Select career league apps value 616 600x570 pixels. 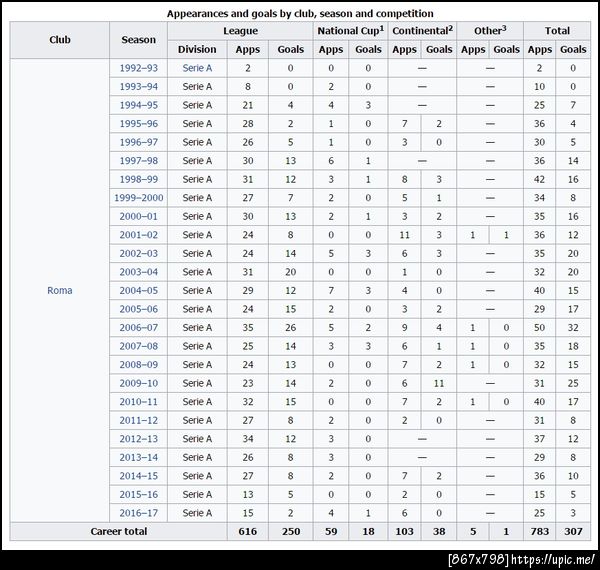click(x=248, y=531)
